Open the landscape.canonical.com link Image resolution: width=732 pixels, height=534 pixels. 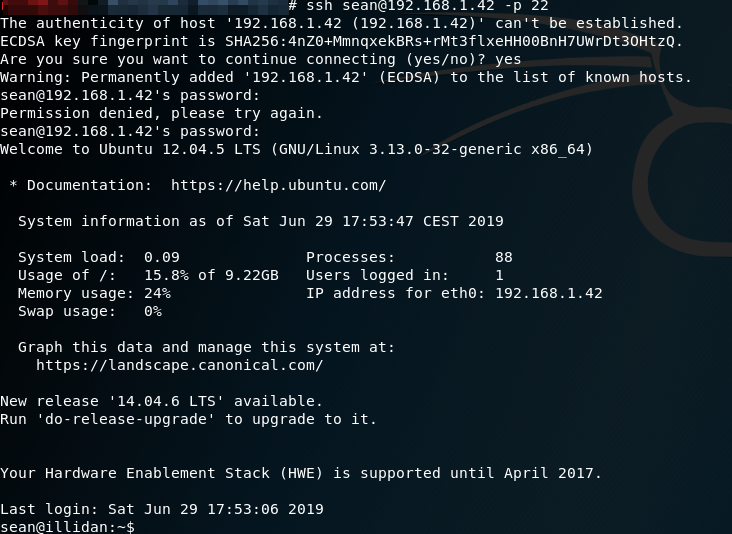pos(180,365)
